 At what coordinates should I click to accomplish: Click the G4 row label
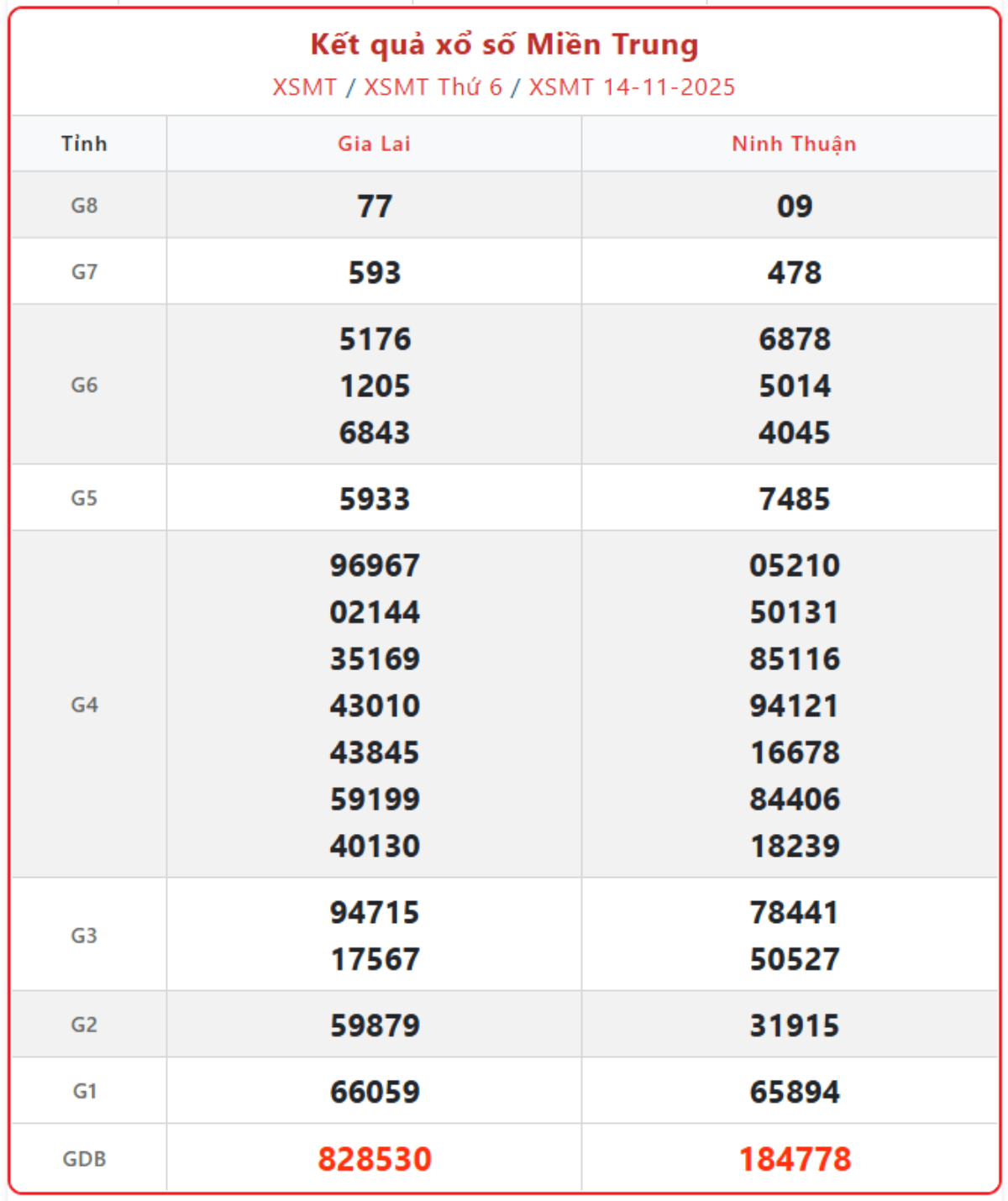point(84,705)
